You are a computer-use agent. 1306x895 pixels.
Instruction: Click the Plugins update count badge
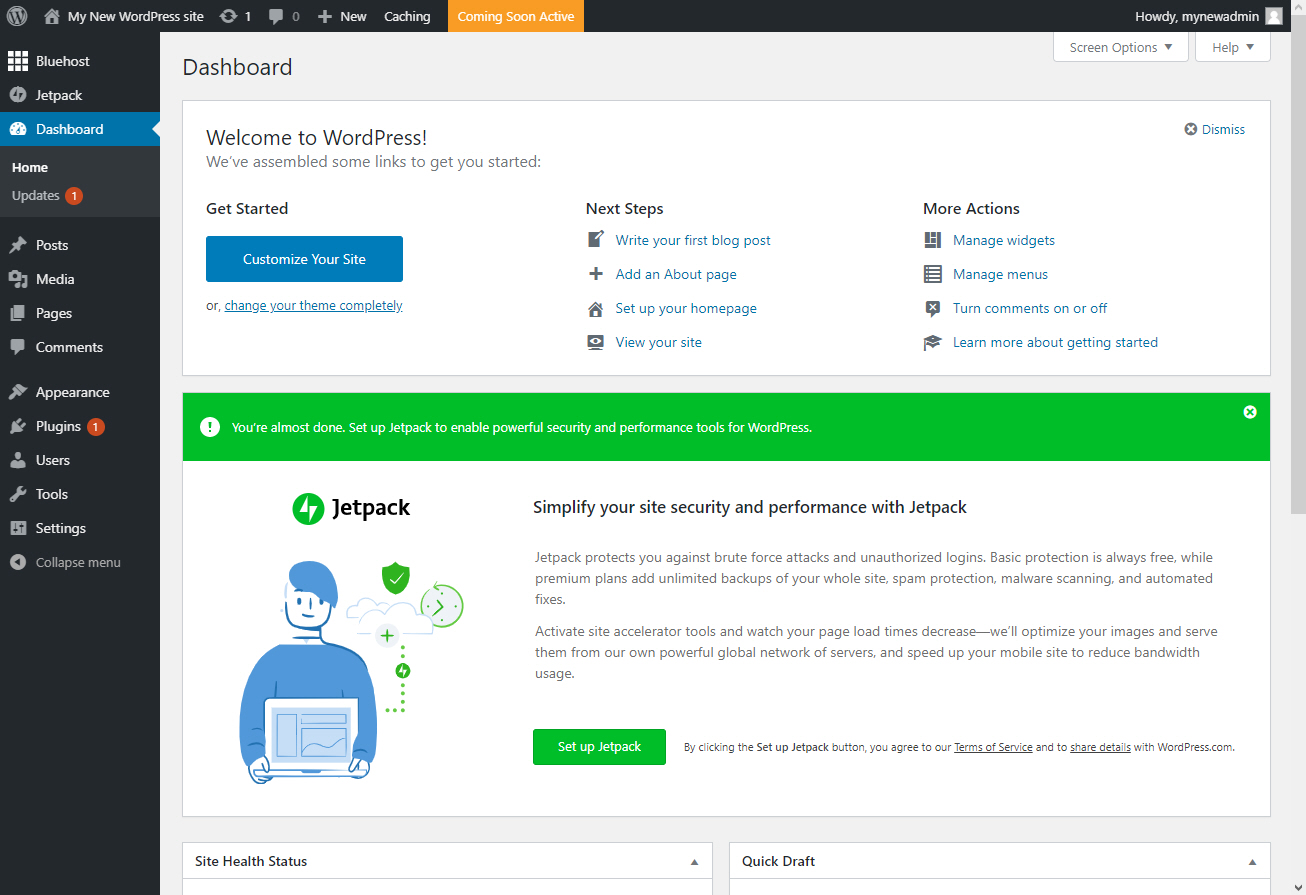(95, 427)
